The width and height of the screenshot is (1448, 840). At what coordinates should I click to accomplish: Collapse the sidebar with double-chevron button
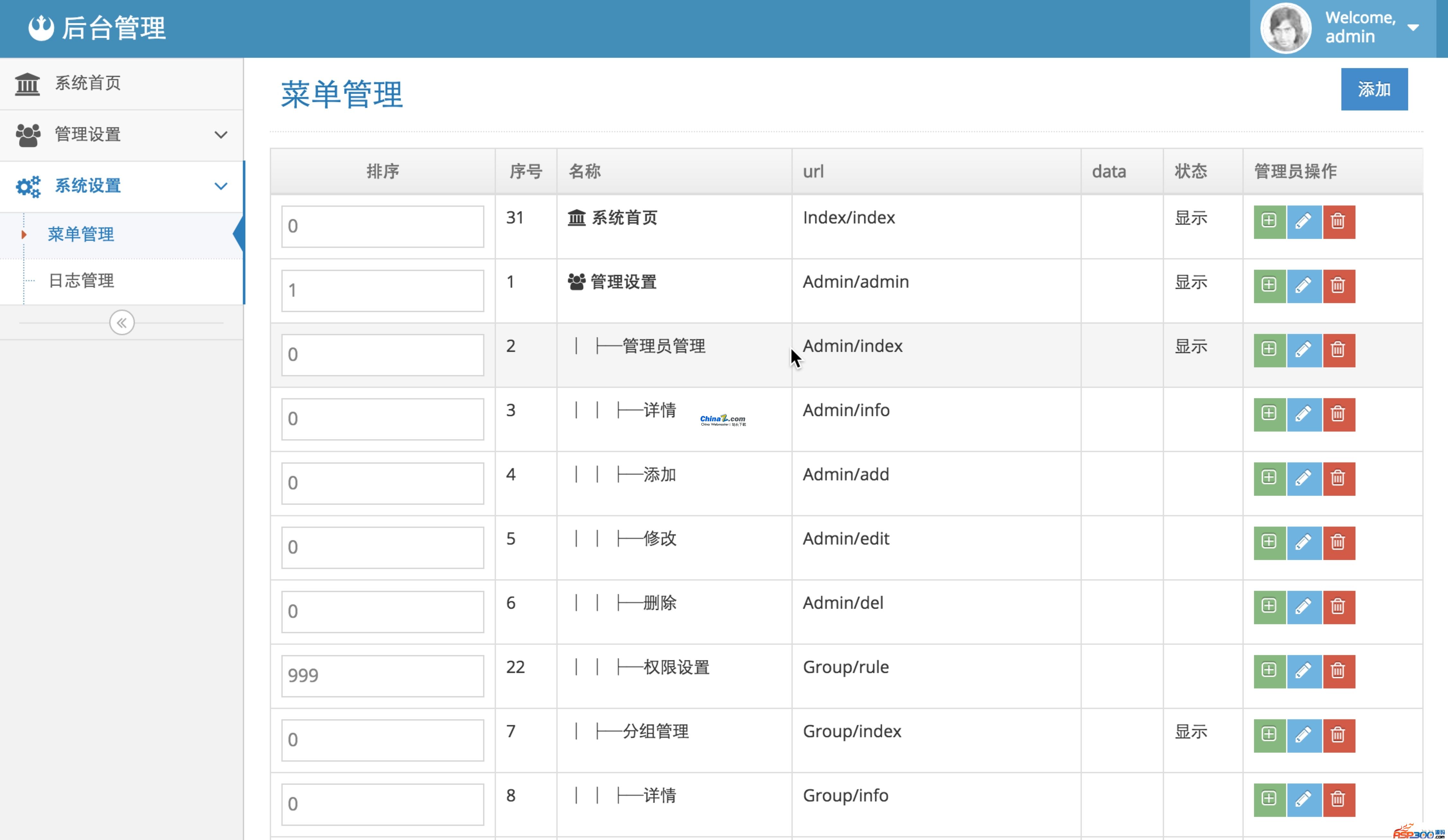click(122, 323)
